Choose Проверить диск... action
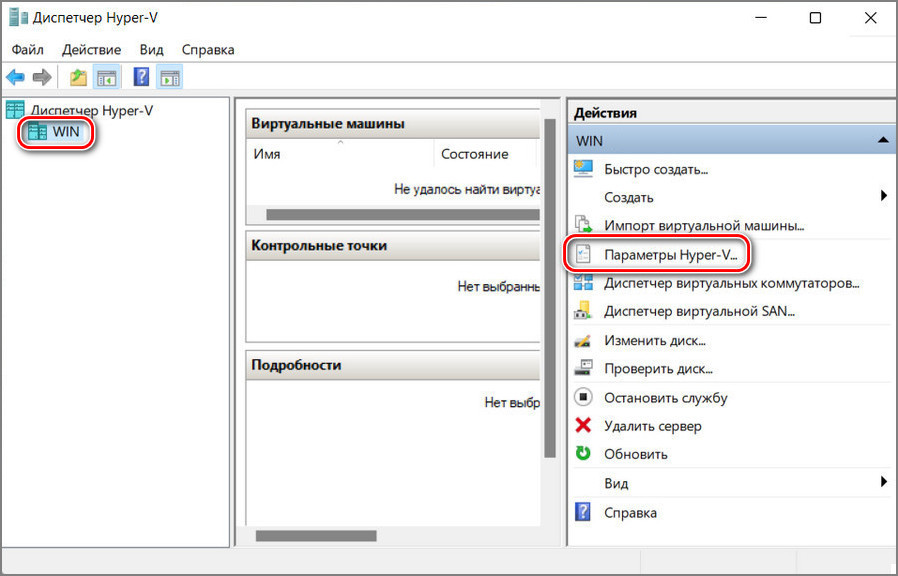Screen dimensions: 898x576 (659, 369)
